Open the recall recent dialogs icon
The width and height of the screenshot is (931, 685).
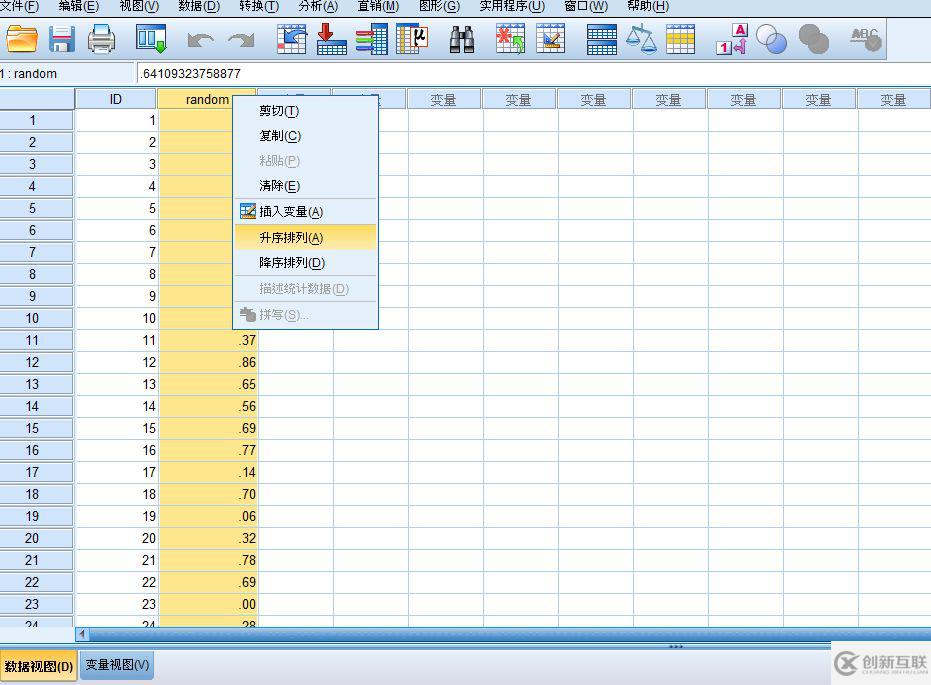click(151, 39)
